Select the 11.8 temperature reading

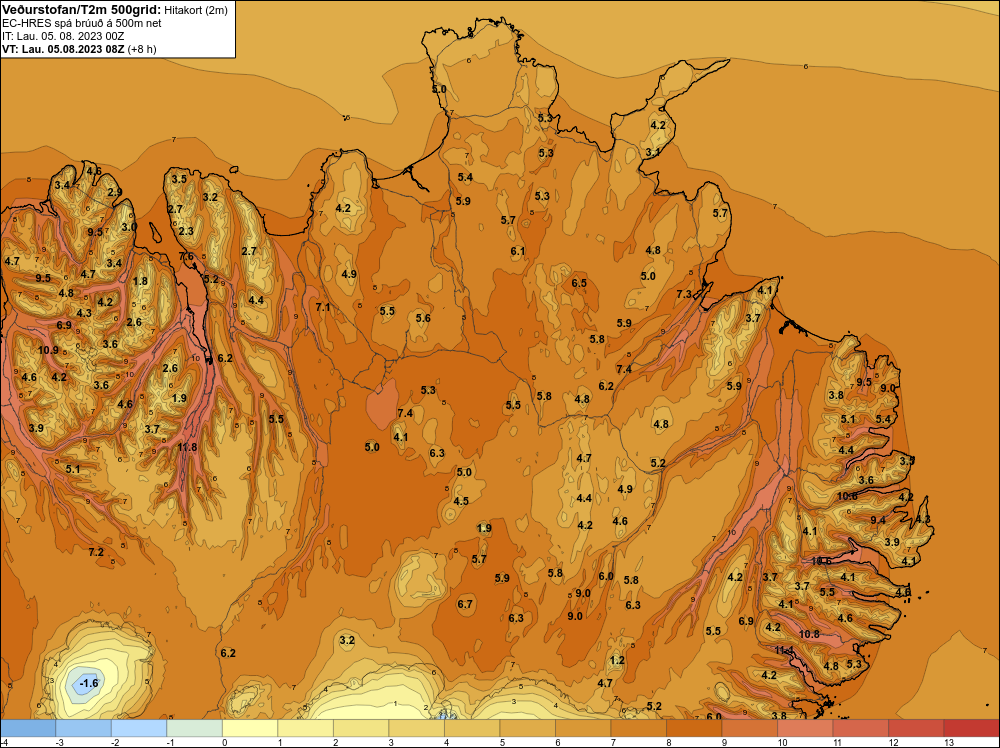point(187,447)
